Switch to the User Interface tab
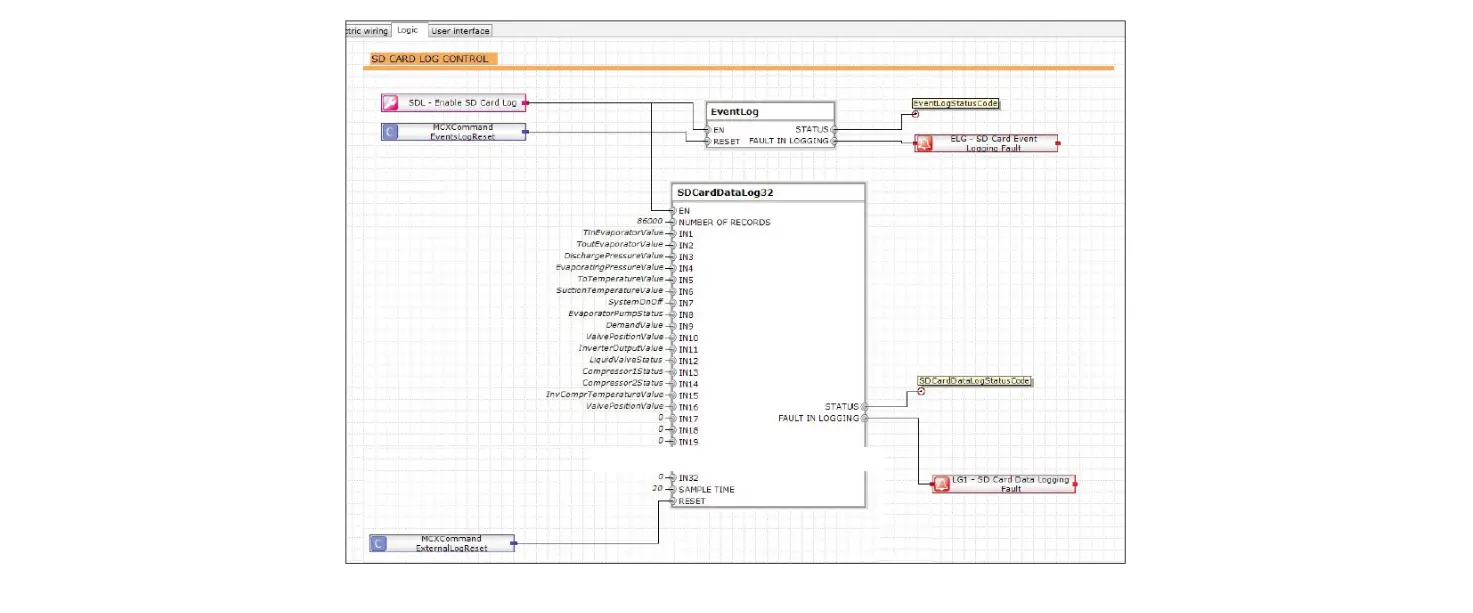1473x613 pixels. tap(459, 30)
